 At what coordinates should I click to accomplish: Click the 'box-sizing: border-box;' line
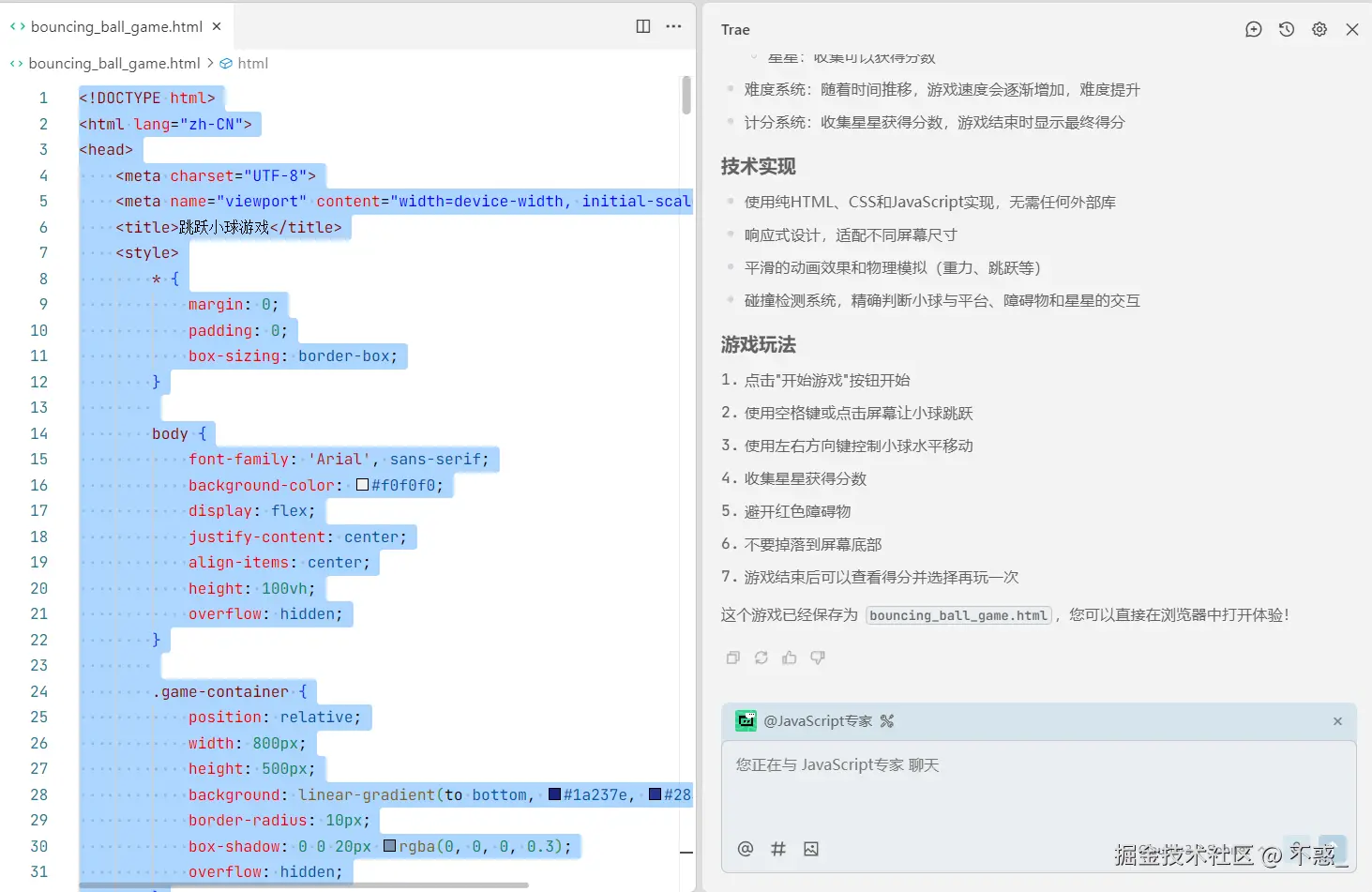click(293, 355)
